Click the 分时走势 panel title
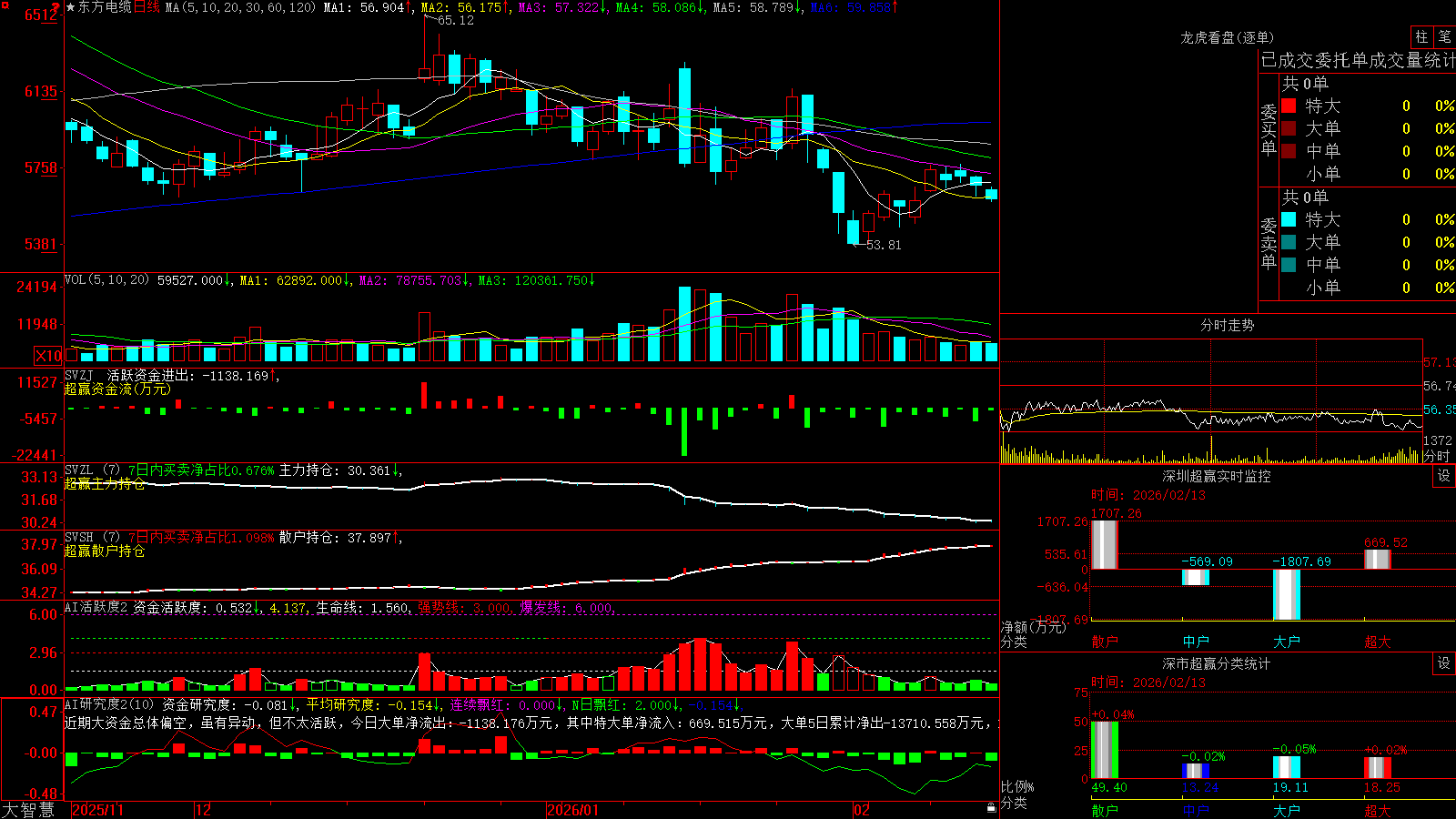Screen dimensions: 1456x819 pyautogui.click(x=1227, y=325)
